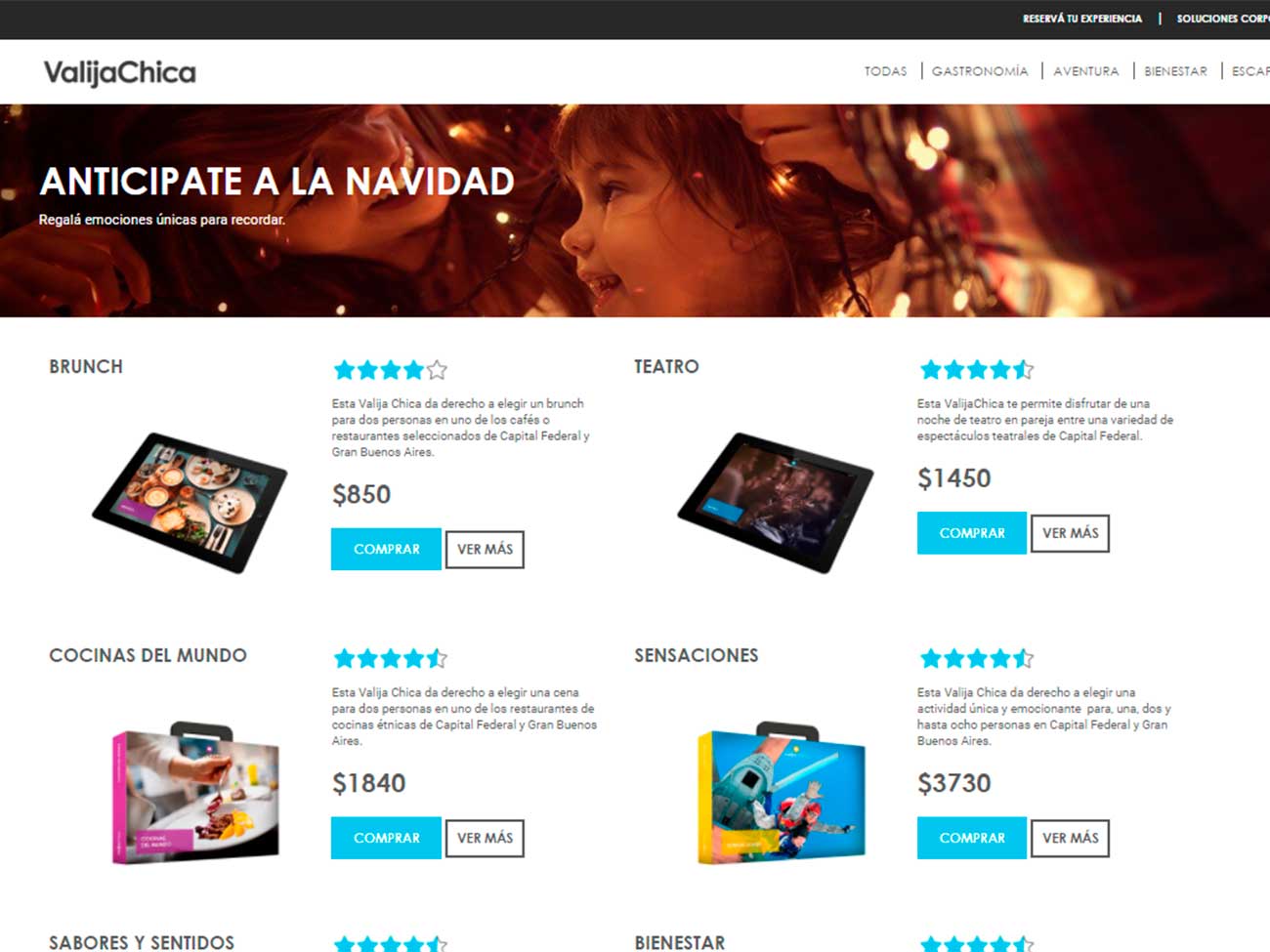Buy the Teatro experience for $1450

point(972,533)
